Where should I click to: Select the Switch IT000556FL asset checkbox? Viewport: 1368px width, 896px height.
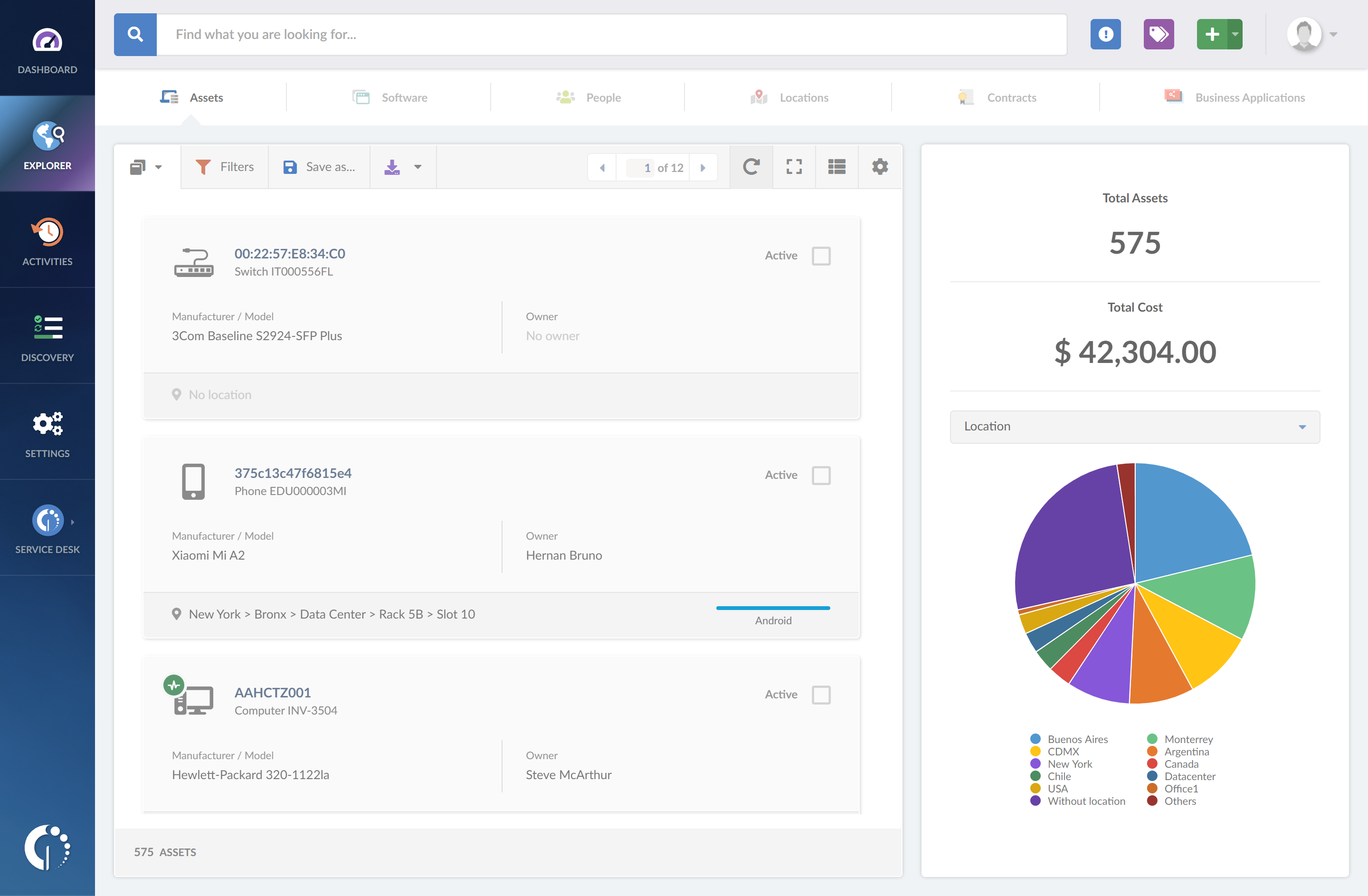pyautogui.click(x=821, y=256)
